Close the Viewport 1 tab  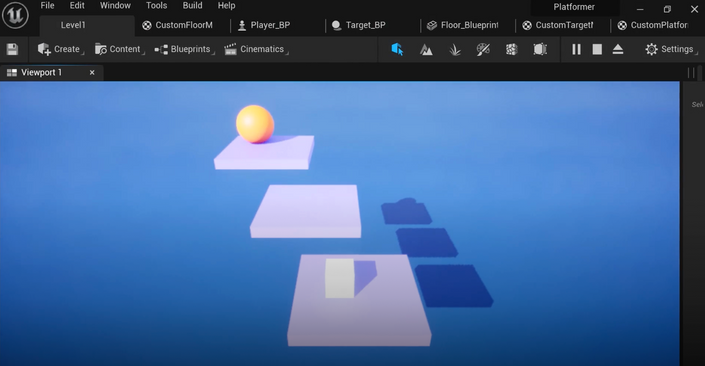tap(92, 72)
